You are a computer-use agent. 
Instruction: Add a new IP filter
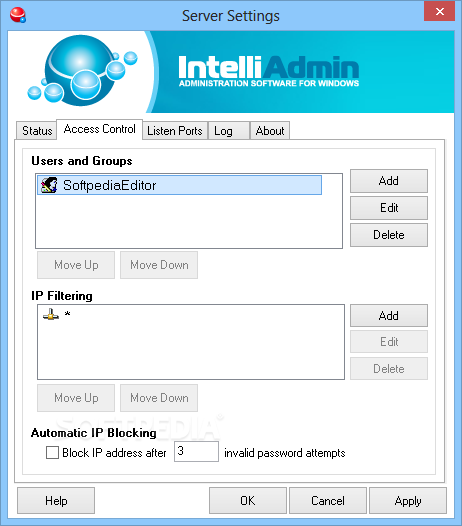389,316
